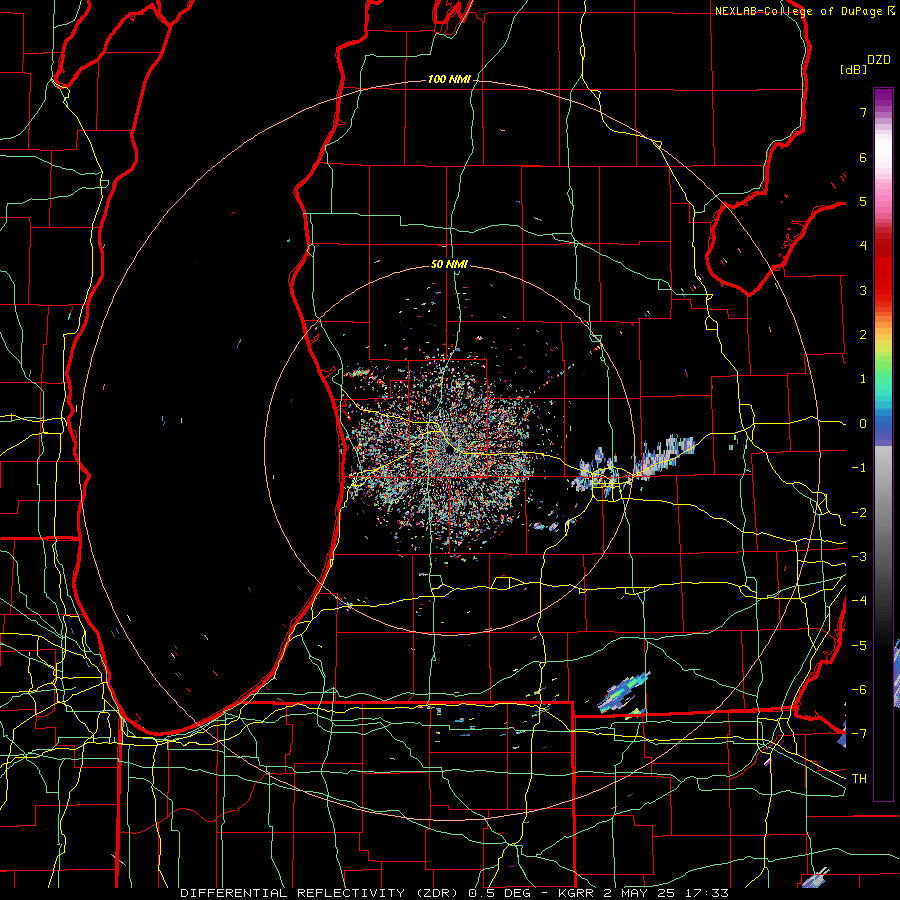Click the 6 value on the color scale

click(863, 157)
